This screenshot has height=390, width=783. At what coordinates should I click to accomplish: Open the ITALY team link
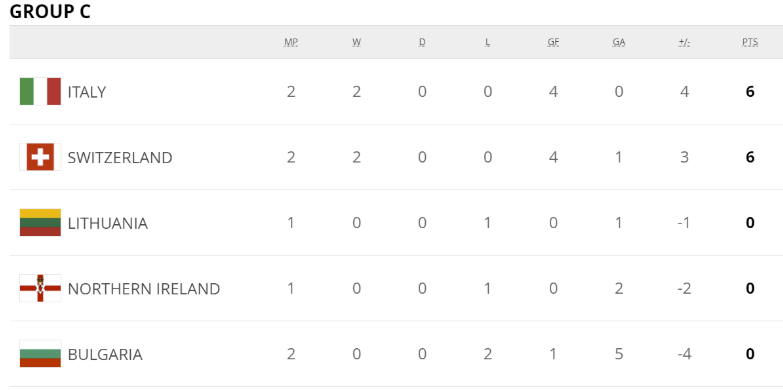tap(87, 92)
